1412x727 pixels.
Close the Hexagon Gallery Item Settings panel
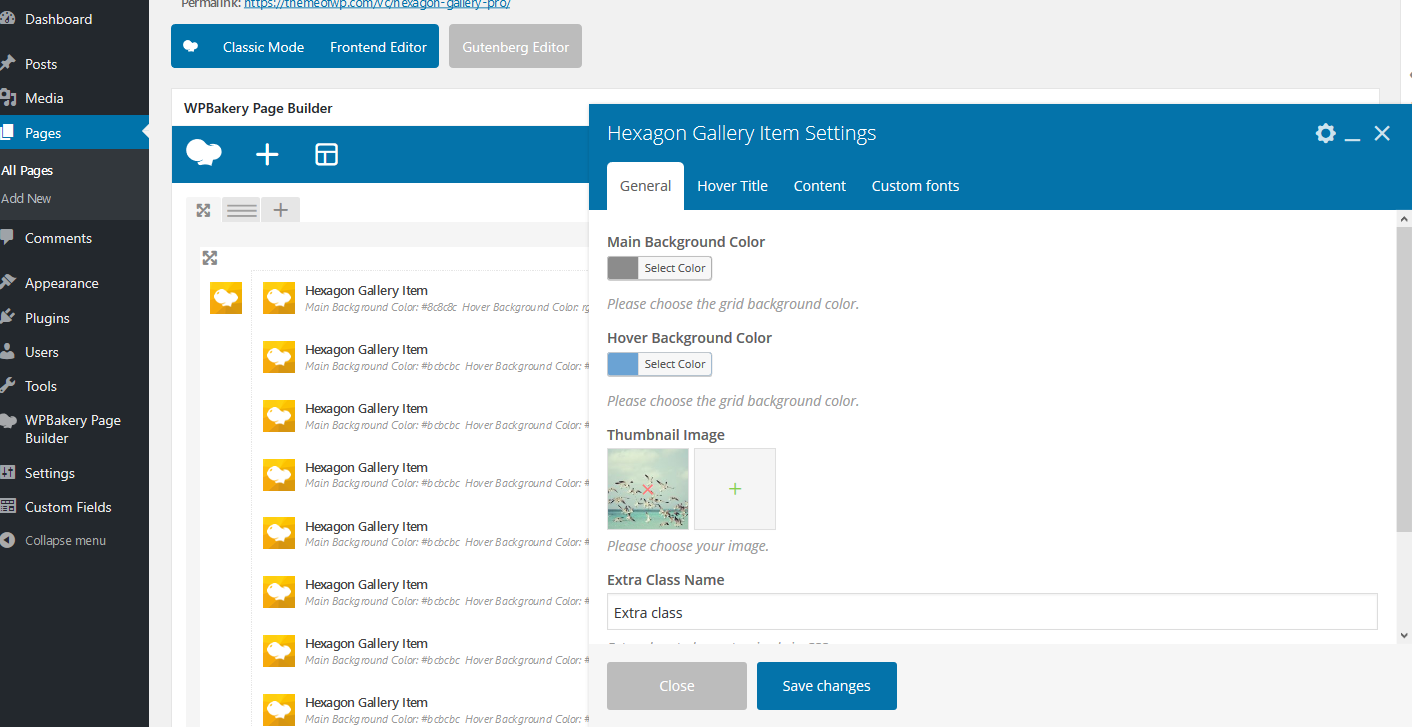point(1382,133)
